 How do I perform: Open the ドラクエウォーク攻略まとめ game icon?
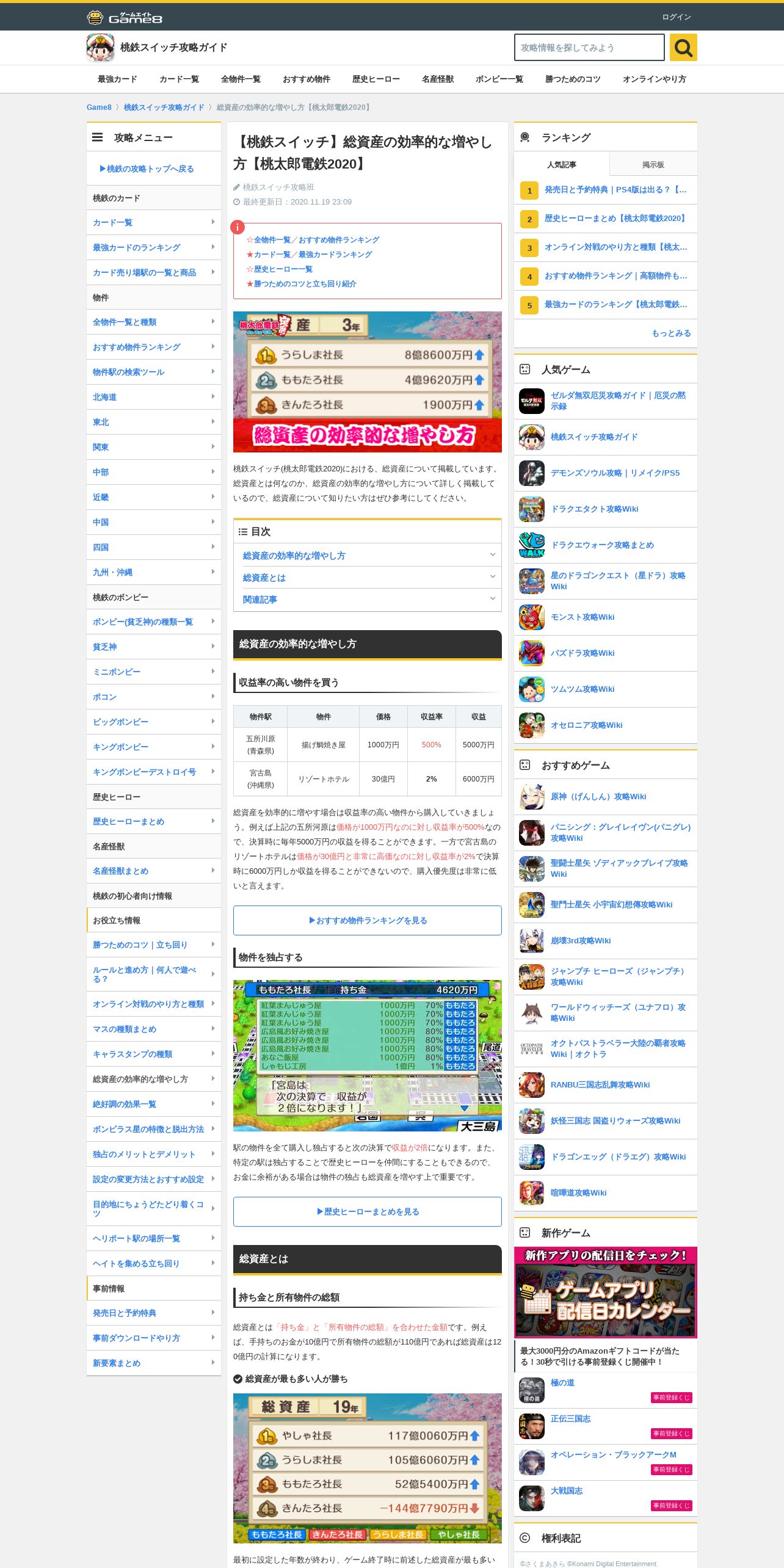(x=532, y=545)
